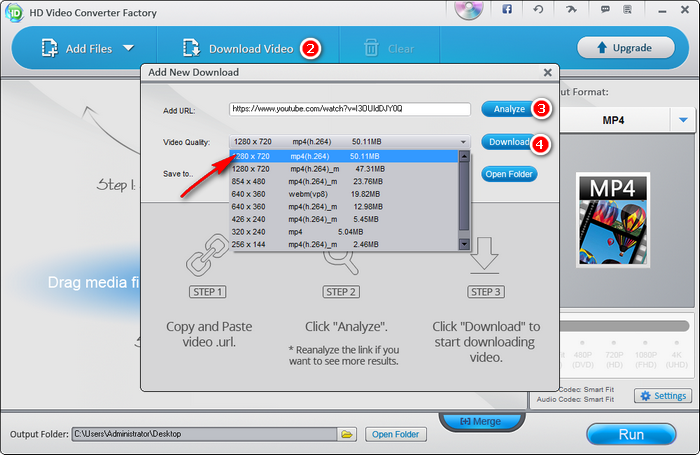Select 854 x 480 23.76MB option
Viewport: 700px width, 455px height.
tap(344, 181)
